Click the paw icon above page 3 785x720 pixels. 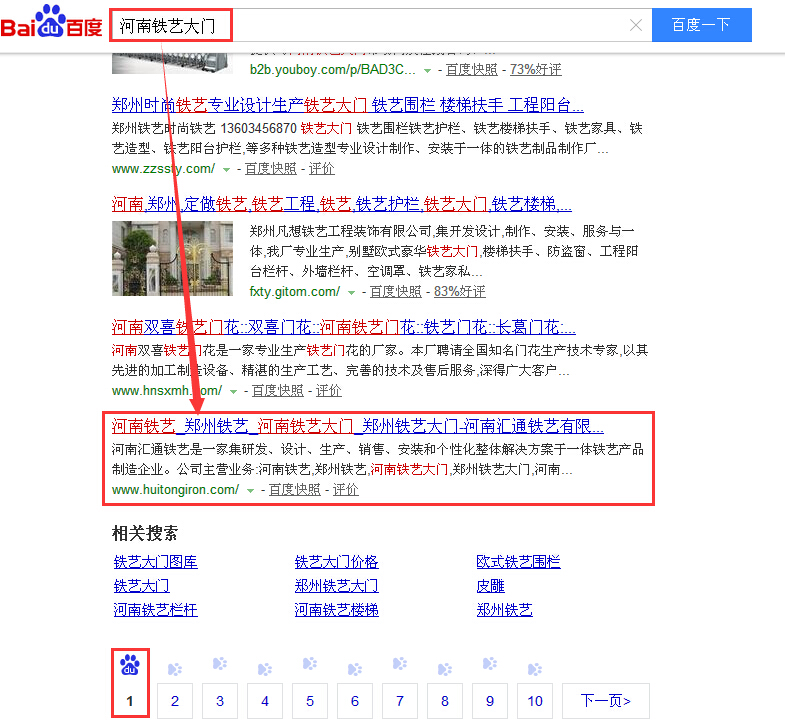click(220, 664)
